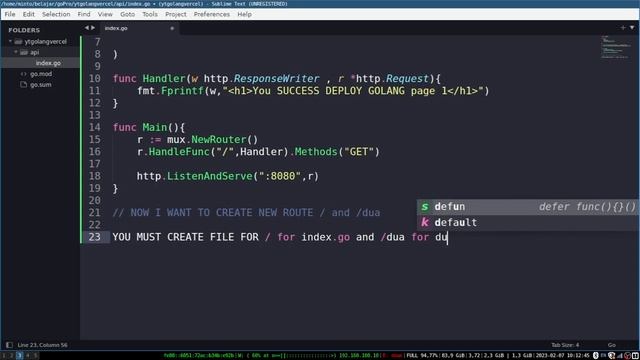
Task: Open the Preferences menu
Action: [x=211, y=14]
